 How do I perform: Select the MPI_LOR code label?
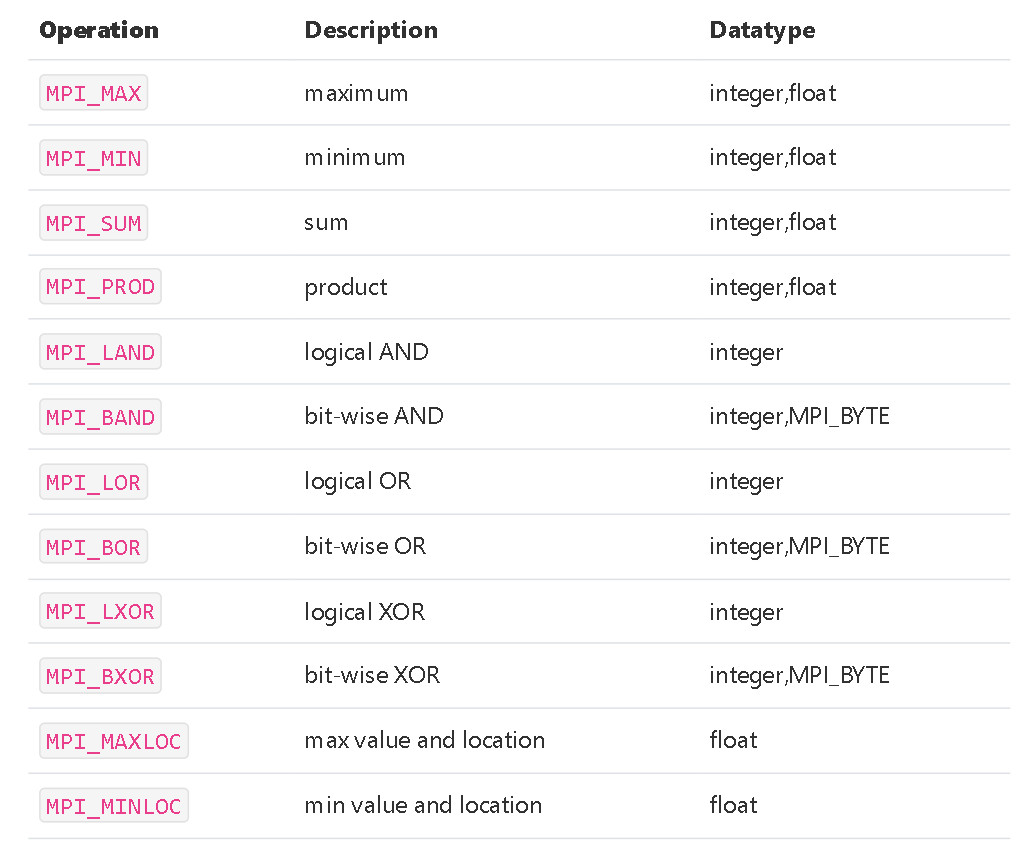pyautogui.click(x=93, y=482)
